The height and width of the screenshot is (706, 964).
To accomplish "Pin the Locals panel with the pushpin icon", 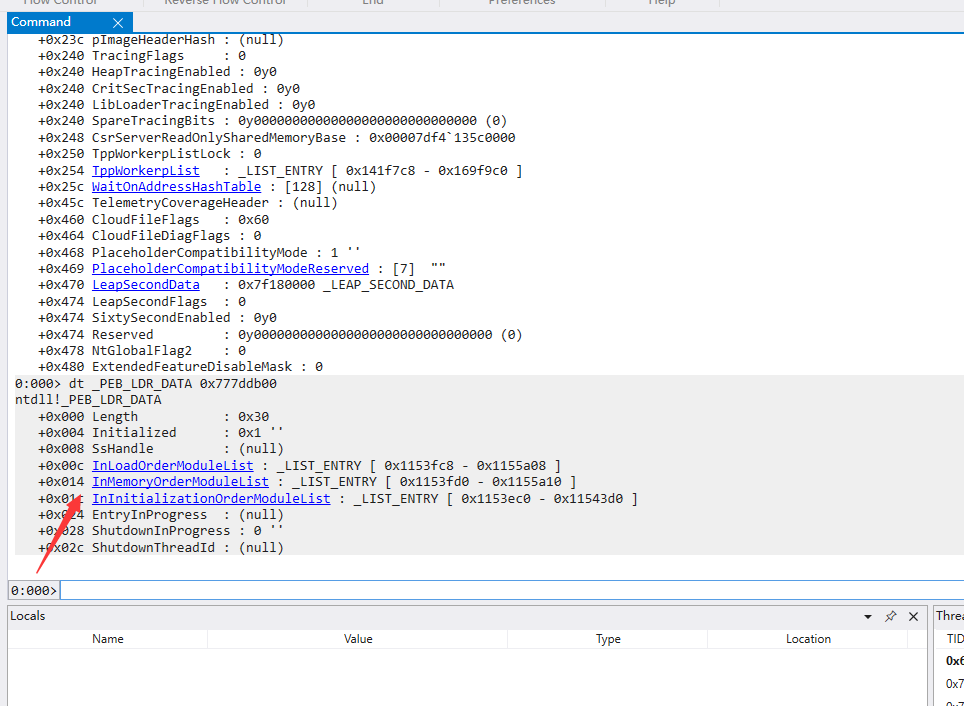I will coord(890,616).
